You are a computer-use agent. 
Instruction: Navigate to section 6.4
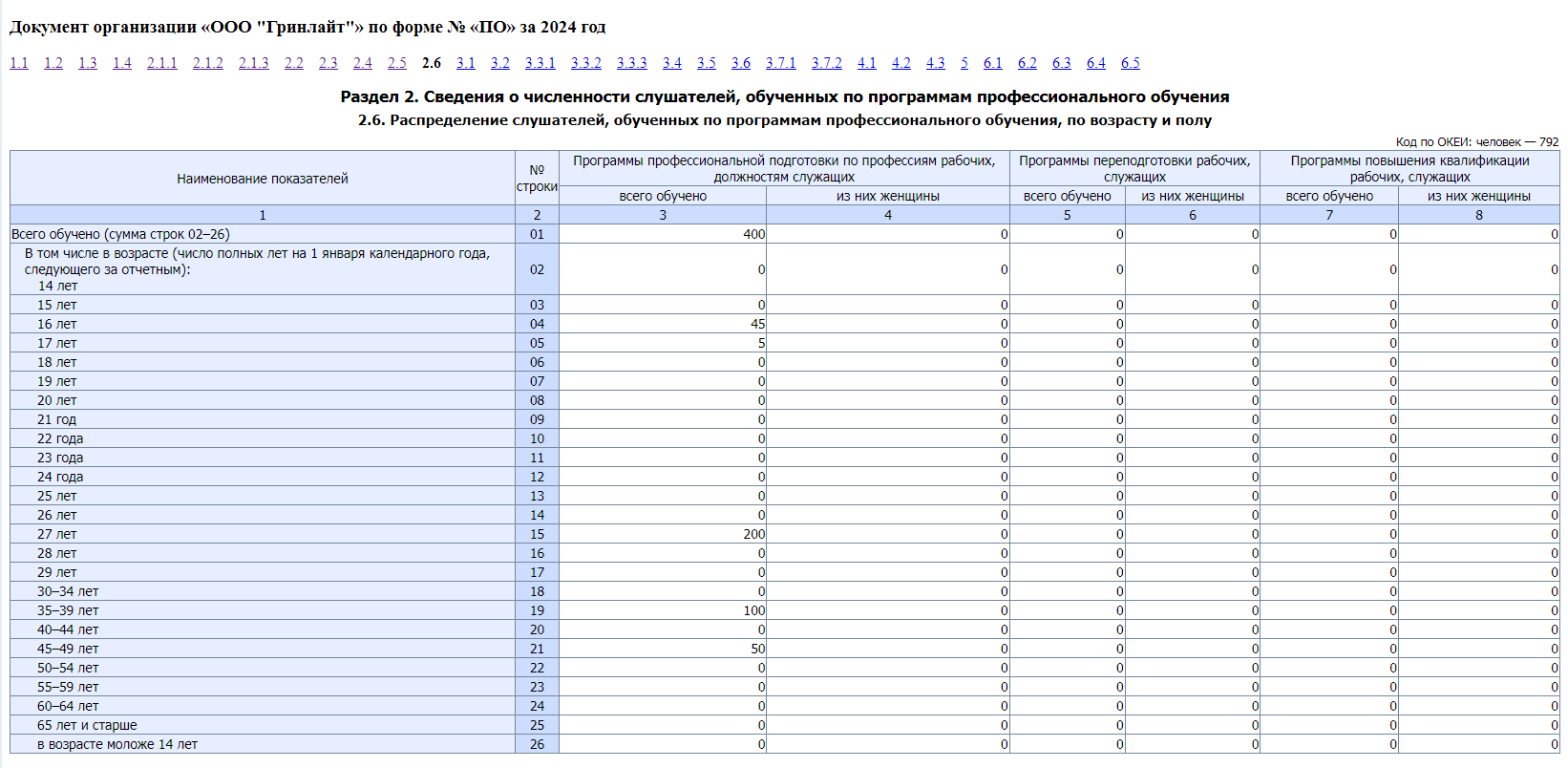(x=1096, y=63)
